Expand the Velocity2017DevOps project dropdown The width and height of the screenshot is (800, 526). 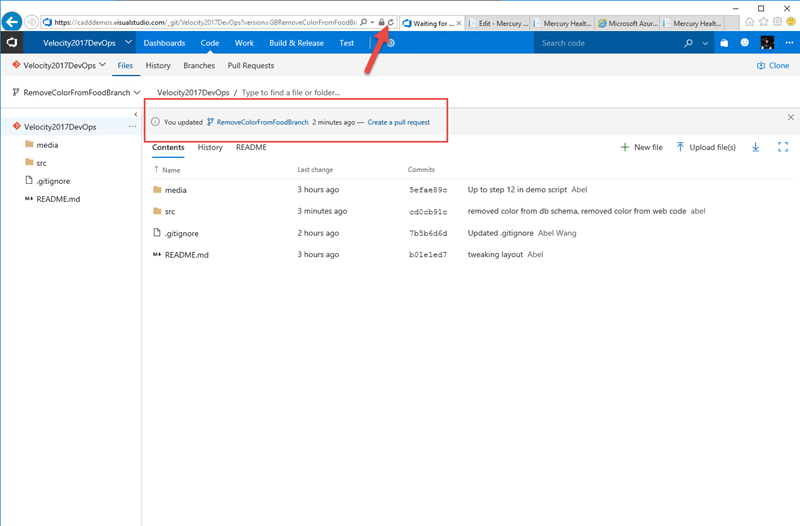click(128, 42)
